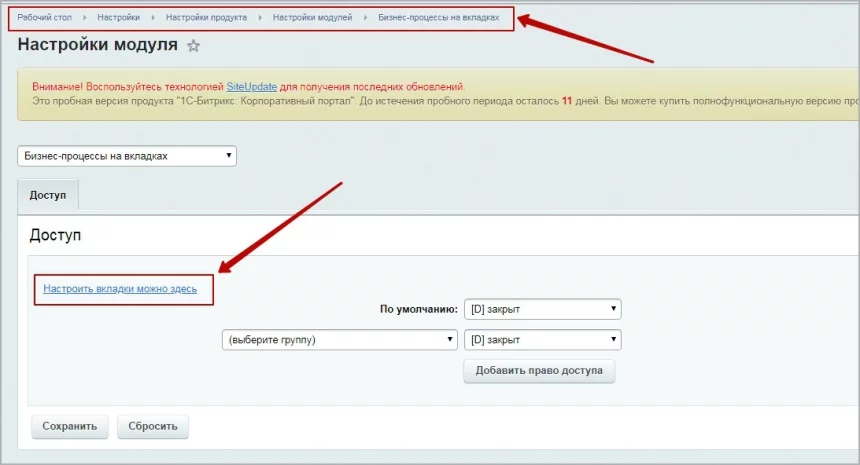Open access level dropdown beside group selector
860x465 pixels.
[x=542, y=340]
